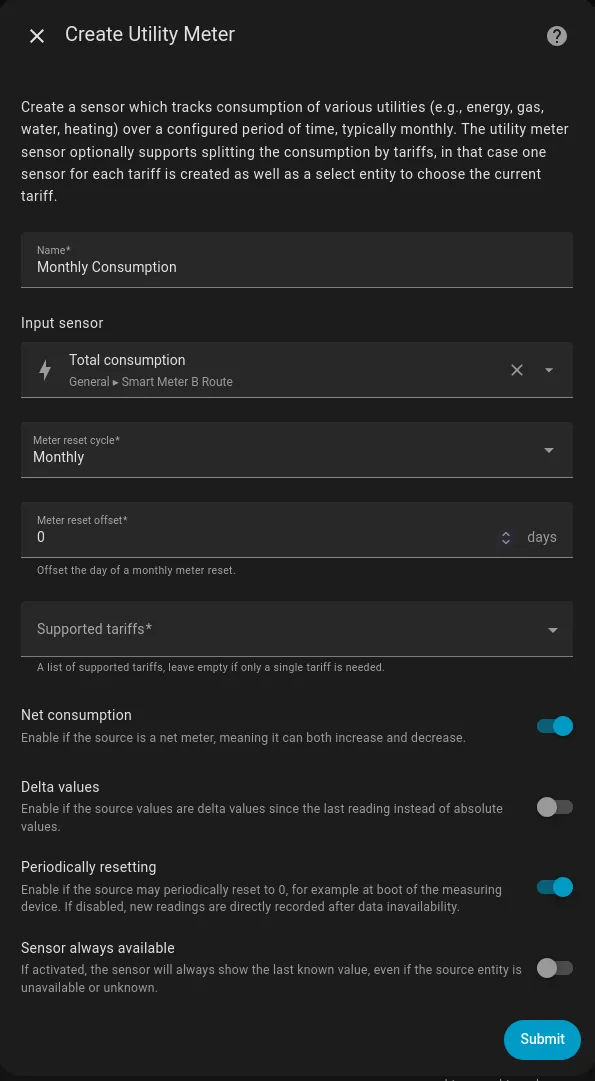Image resolution: width=595 pixels, height=1081 pixels.
Task: Enable the Delta values toggle
Action: pos(554,807)
